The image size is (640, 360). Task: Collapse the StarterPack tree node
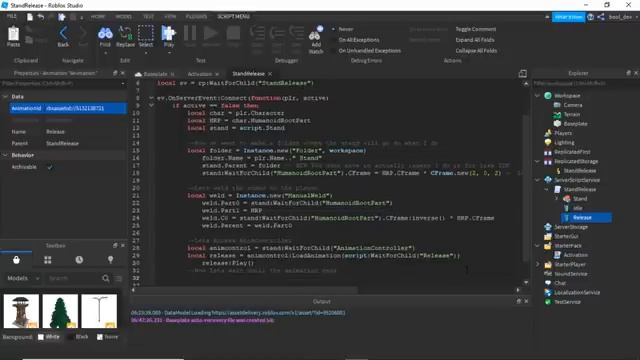pyautogui.click(x=538, y=246)
